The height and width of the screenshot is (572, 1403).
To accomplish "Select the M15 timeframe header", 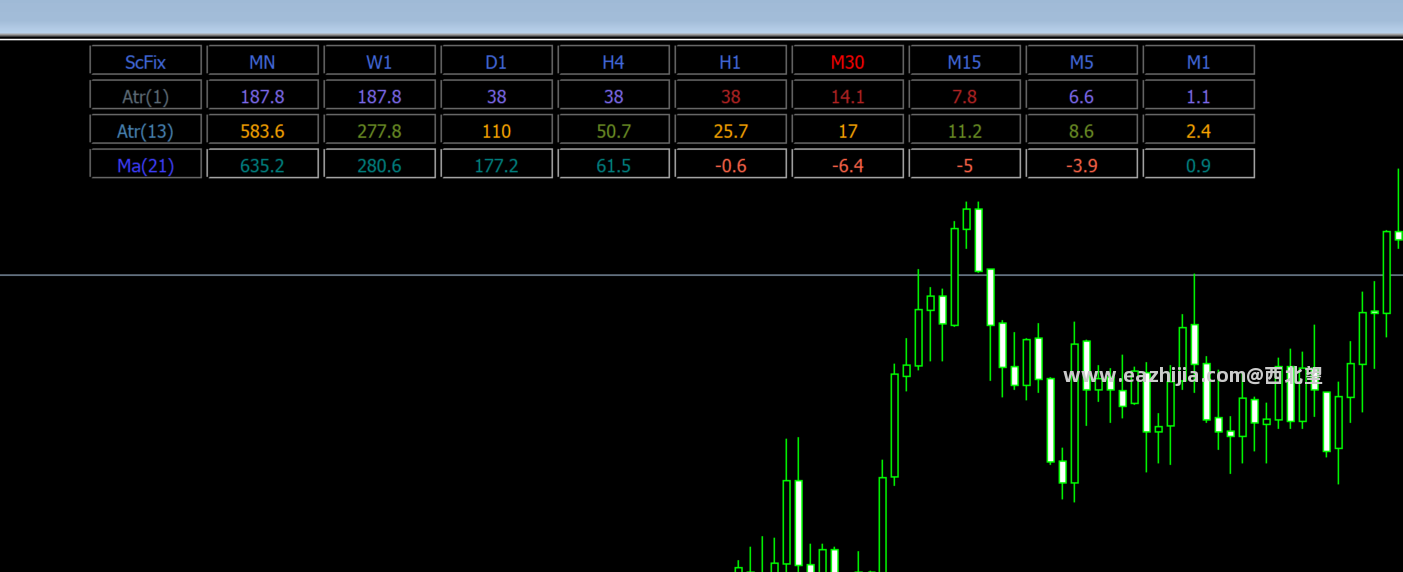I will (965, 60).
